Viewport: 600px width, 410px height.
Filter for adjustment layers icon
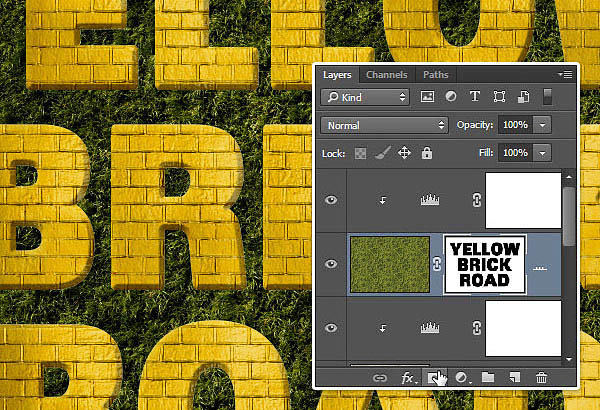[451, 96]
